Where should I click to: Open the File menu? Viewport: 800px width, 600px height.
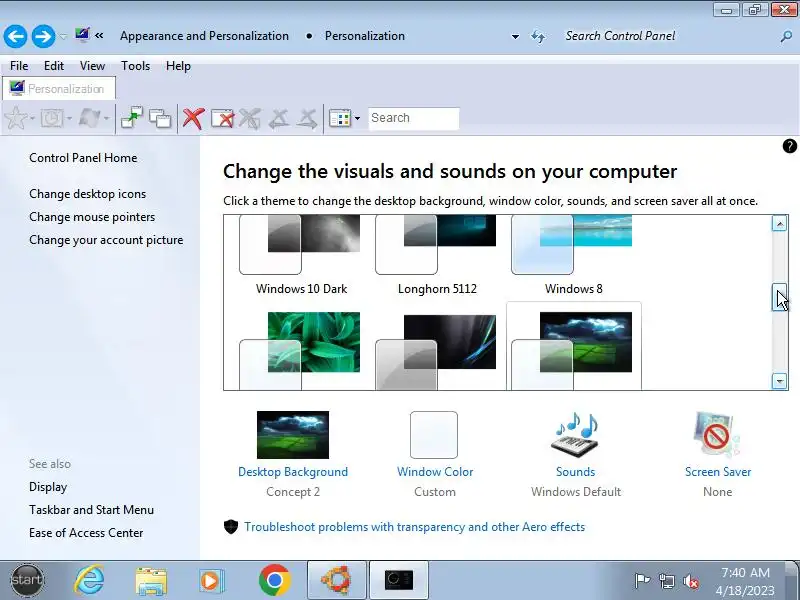[x=19, y=66]
